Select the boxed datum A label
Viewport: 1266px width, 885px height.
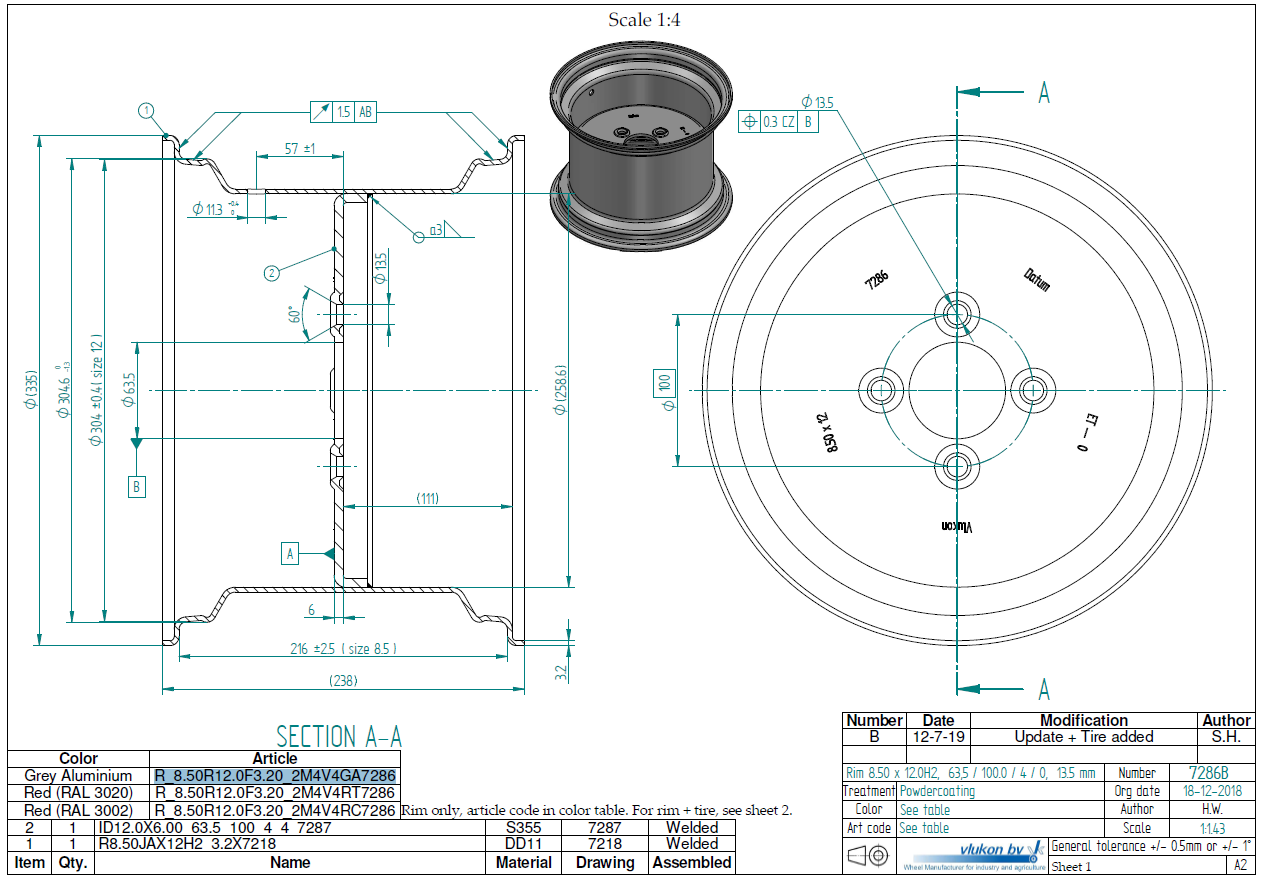pyautogui.click(x=291, y=552)
